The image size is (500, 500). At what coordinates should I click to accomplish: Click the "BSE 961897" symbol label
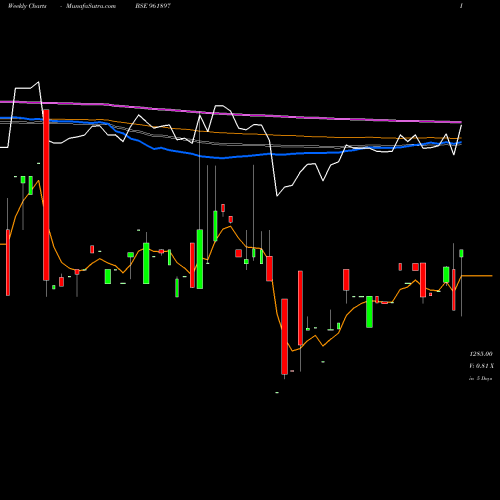(153, 6)
